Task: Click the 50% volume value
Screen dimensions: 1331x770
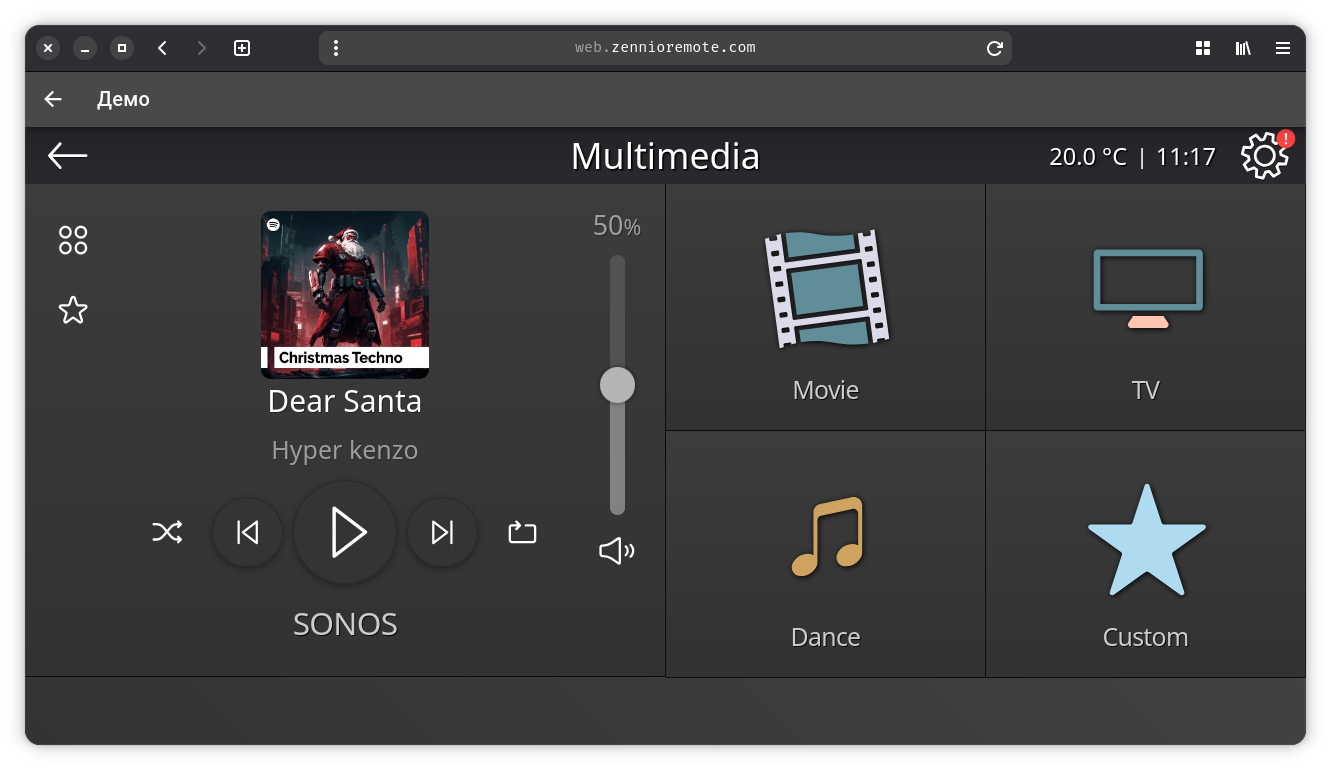Action: [x=617, y=227]
